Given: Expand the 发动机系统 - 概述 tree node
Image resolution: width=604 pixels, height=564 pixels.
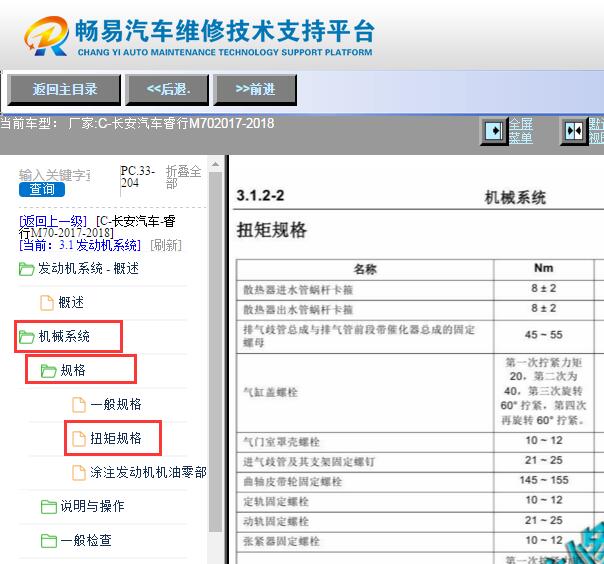Looking at the screenshot, I should [x=88, y=269].
